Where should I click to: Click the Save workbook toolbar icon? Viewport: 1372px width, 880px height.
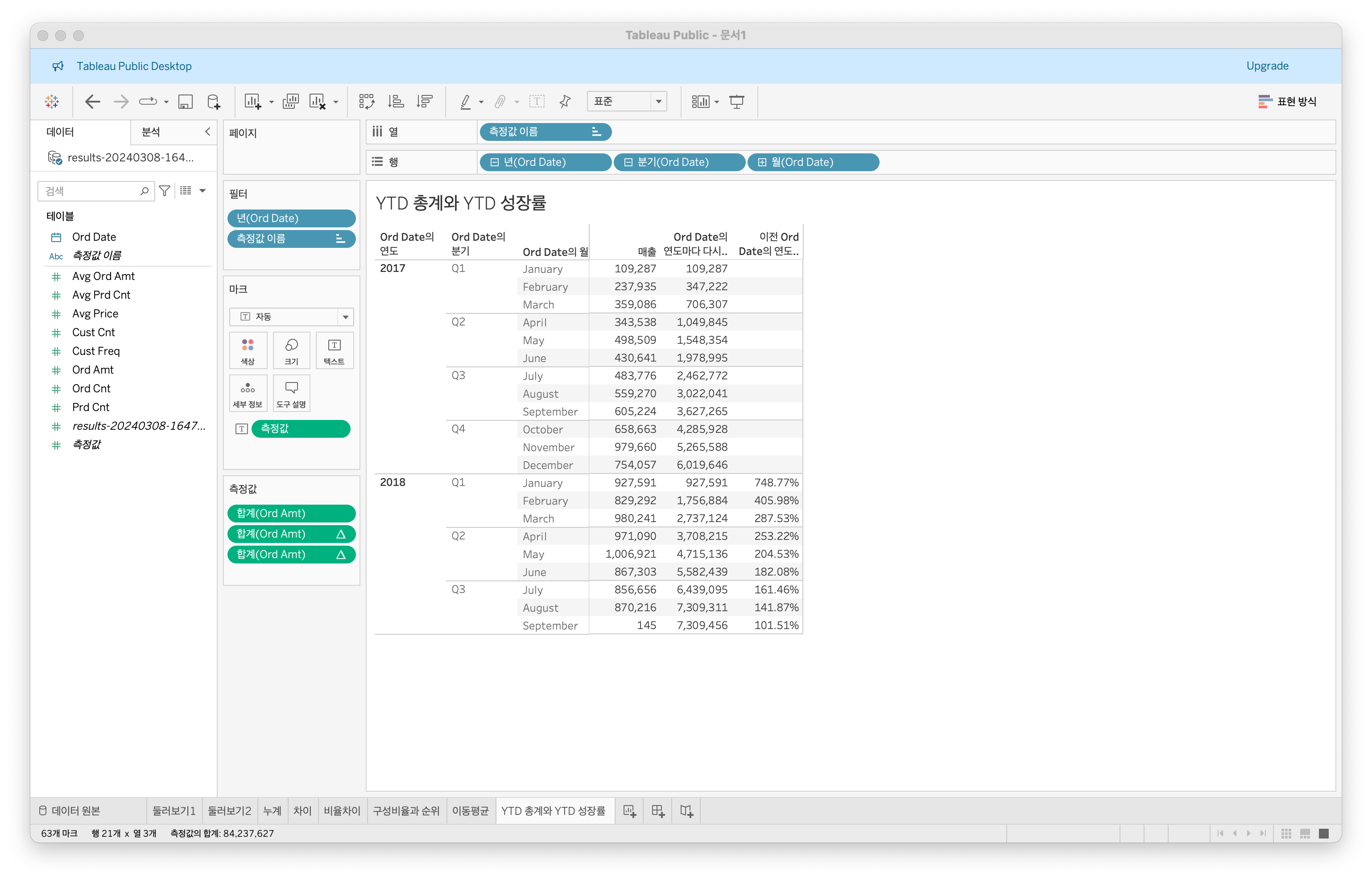tap(185, 102)
